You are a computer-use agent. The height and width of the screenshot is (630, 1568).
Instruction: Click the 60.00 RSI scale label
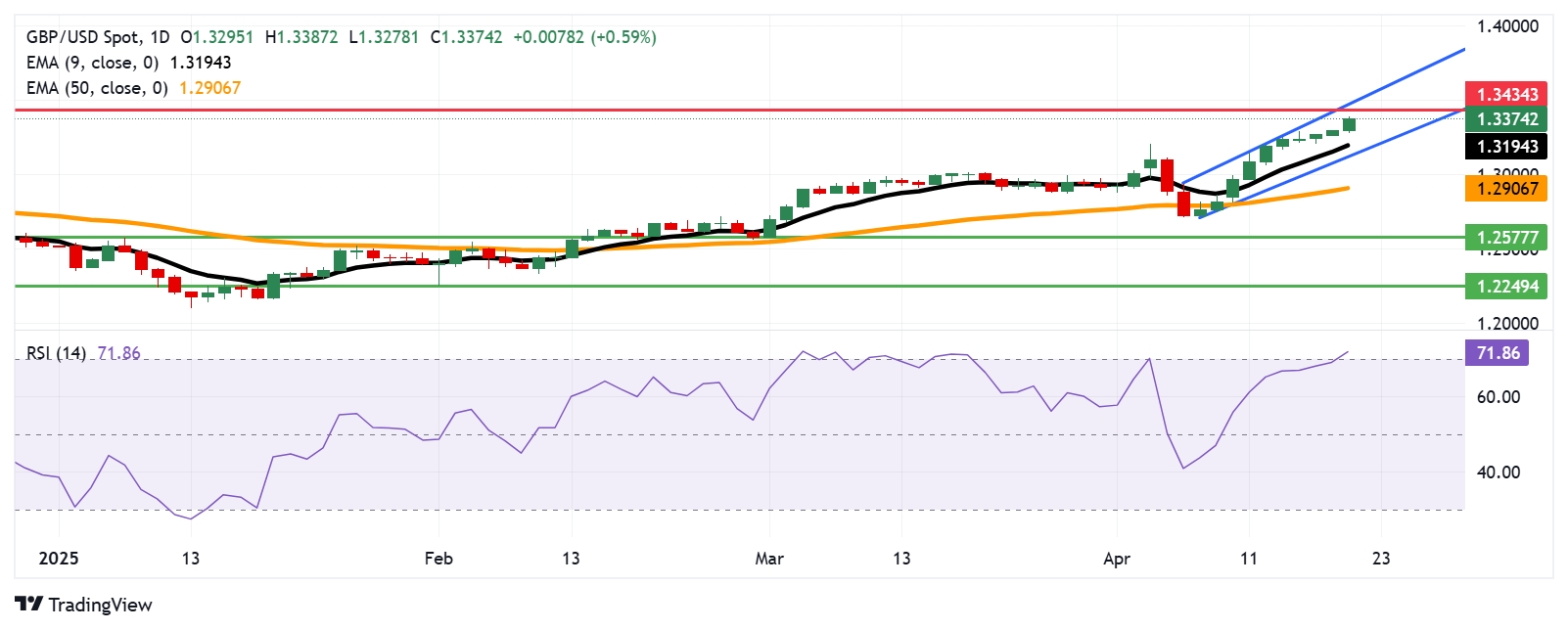coord(1499,397)
